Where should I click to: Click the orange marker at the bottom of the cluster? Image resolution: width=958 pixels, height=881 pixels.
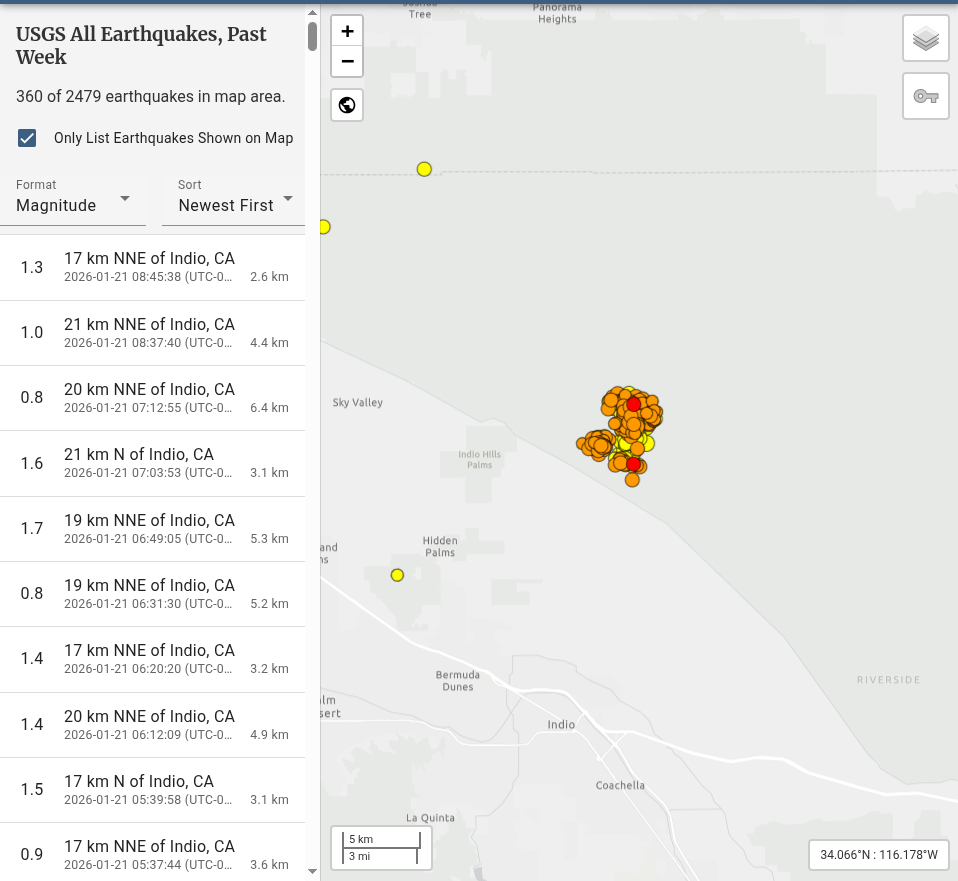pyautogui.click(x=632, y=480)
